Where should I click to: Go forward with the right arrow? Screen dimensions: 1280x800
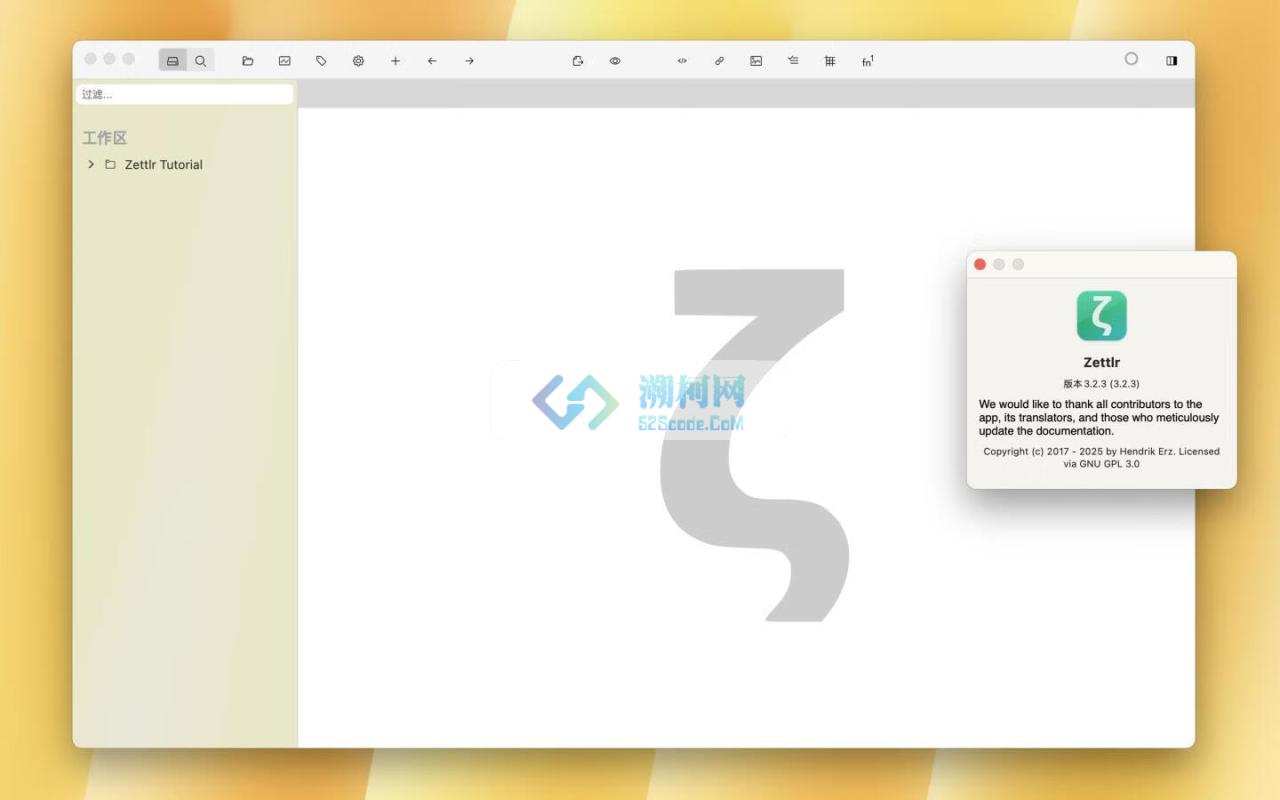click(469, 61)
